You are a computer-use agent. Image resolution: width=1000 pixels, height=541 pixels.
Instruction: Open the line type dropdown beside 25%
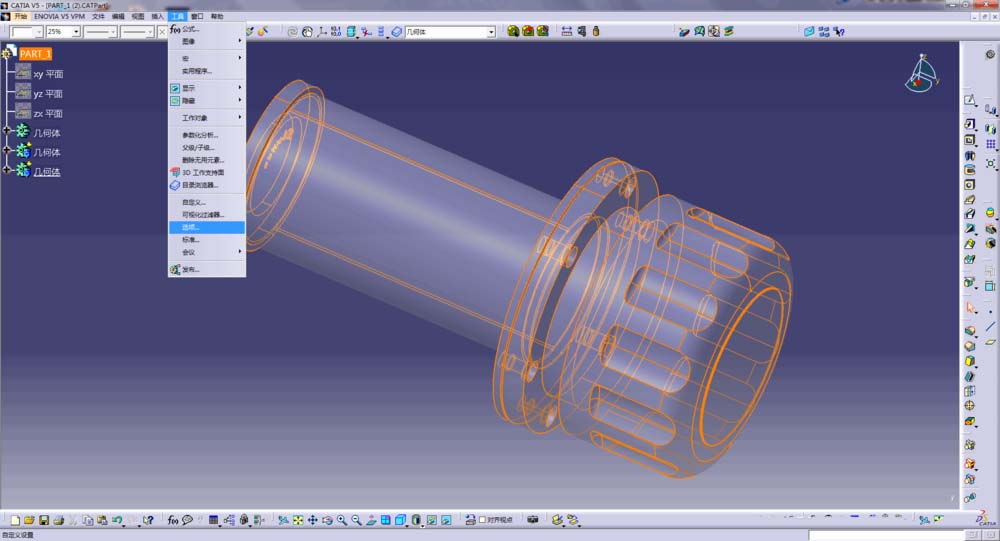(x=113, y=32)
